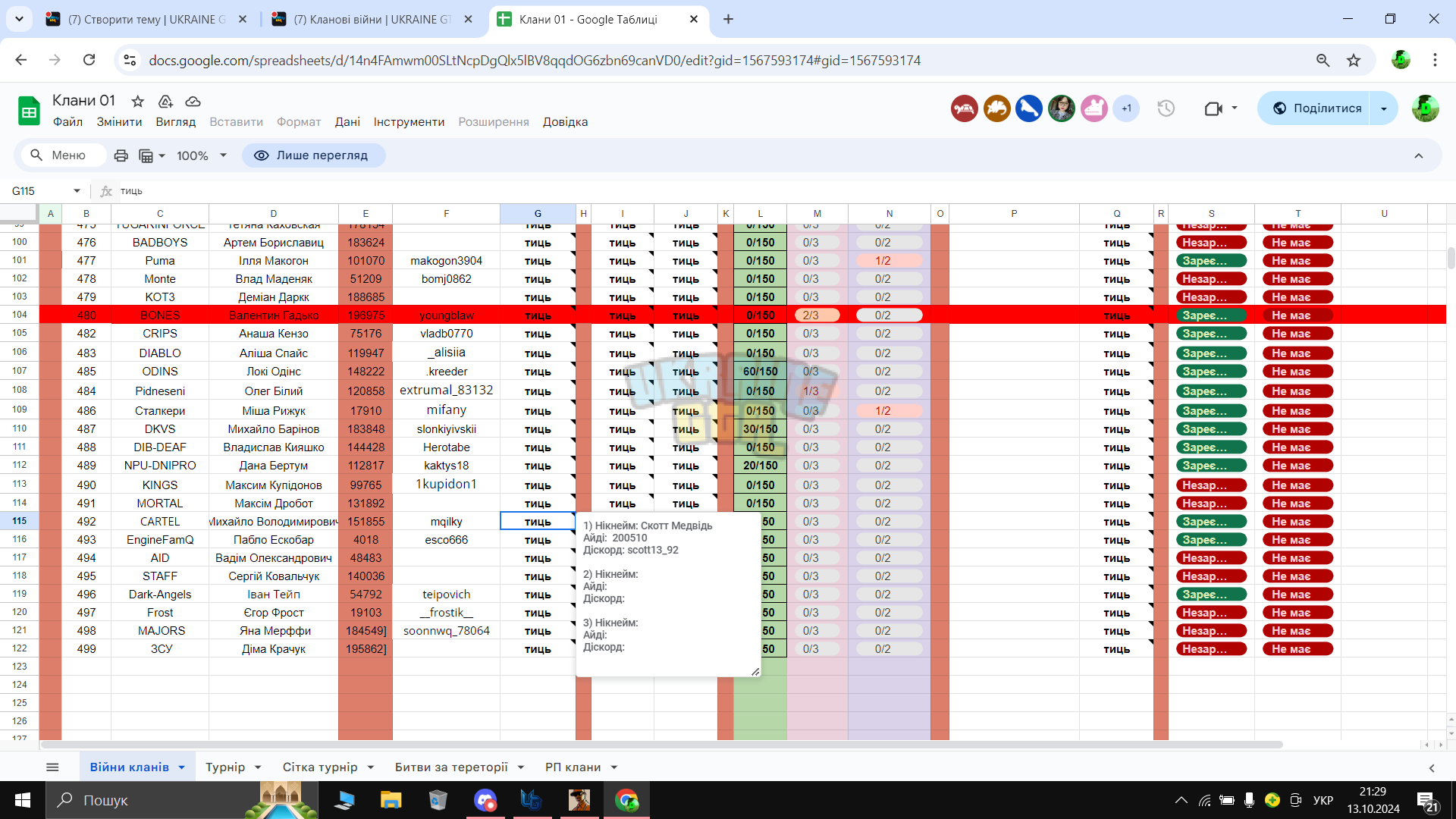Click 2/3 progress pill in BONES row
The image size is (1456, 819).
point(816,315)
